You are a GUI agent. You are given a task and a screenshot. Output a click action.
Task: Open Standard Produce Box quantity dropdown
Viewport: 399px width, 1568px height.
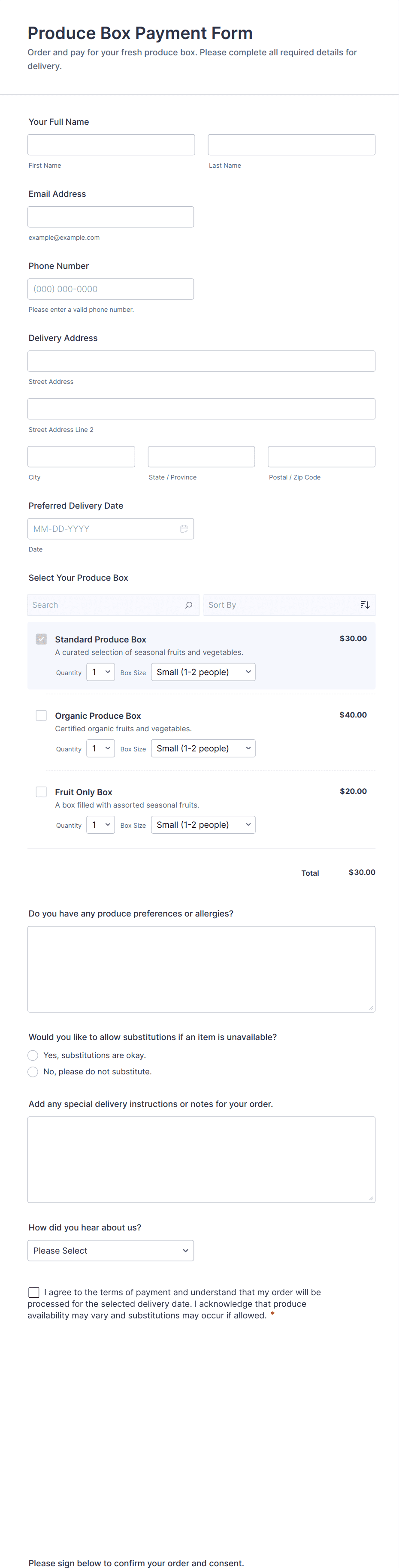(100, 672)
